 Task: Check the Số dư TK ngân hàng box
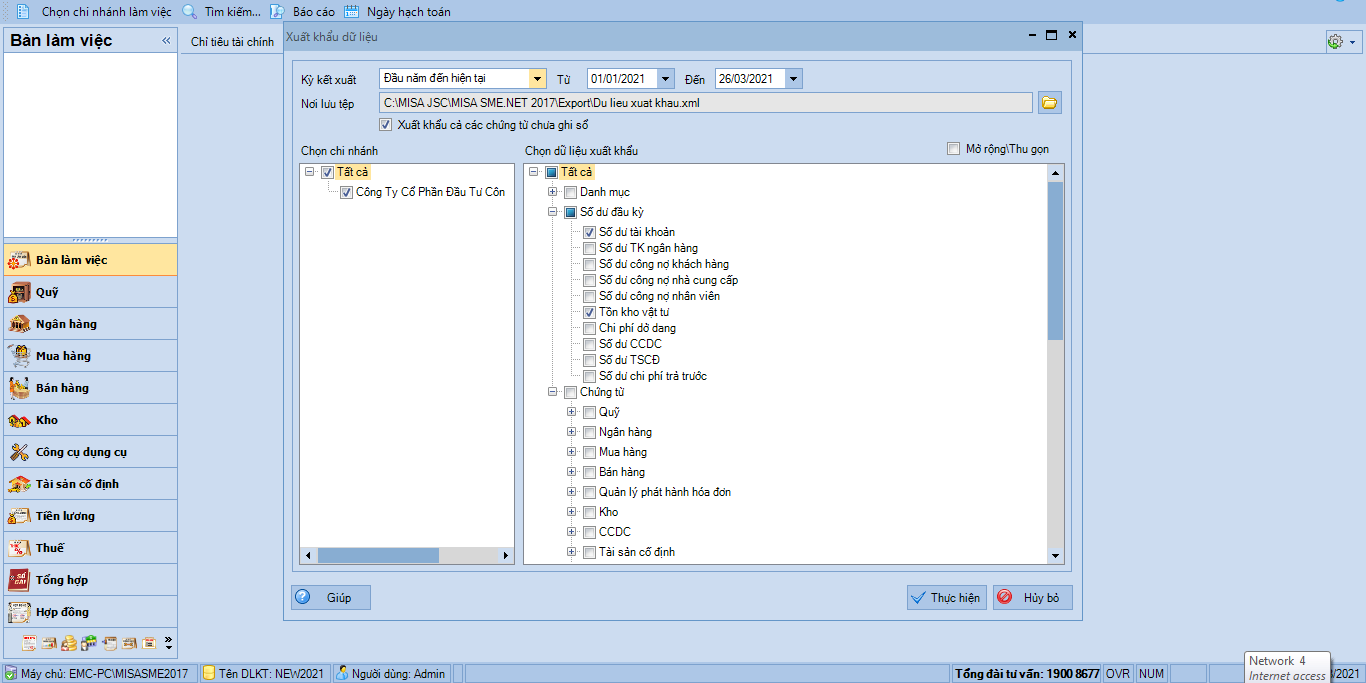coord(591,248)
